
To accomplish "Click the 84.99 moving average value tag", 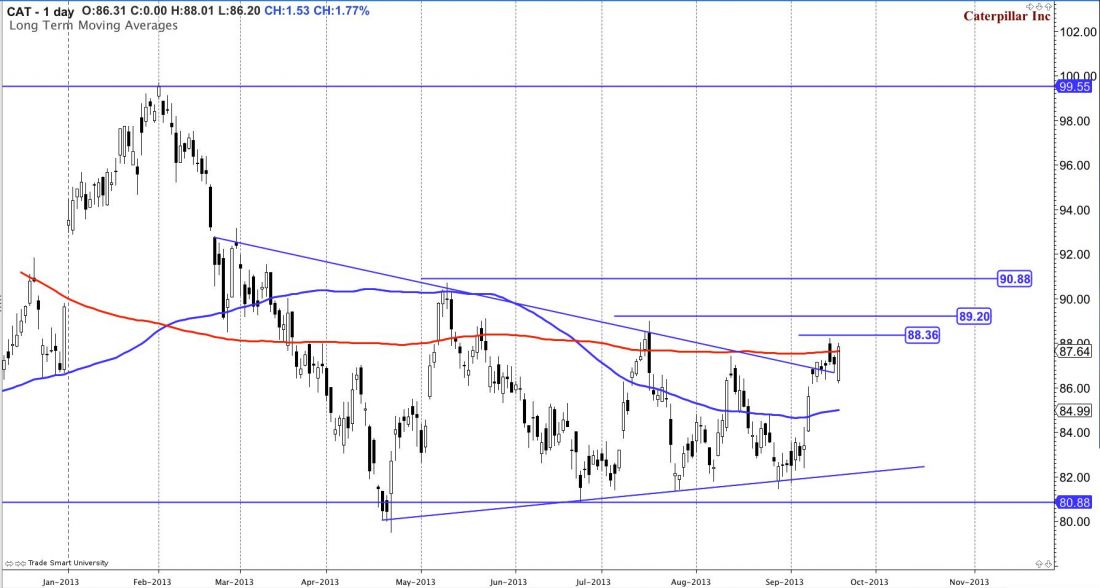I will click(x=1076, y=410).
